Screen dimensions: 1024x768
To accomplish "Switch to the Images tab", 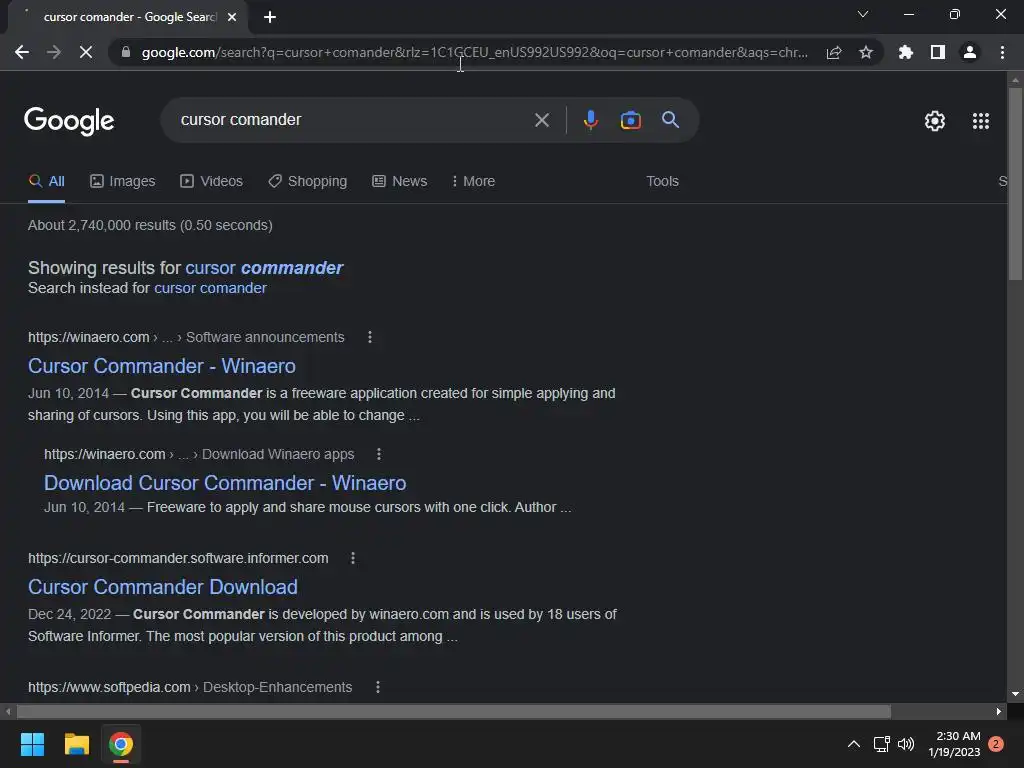I will (123, 182).
